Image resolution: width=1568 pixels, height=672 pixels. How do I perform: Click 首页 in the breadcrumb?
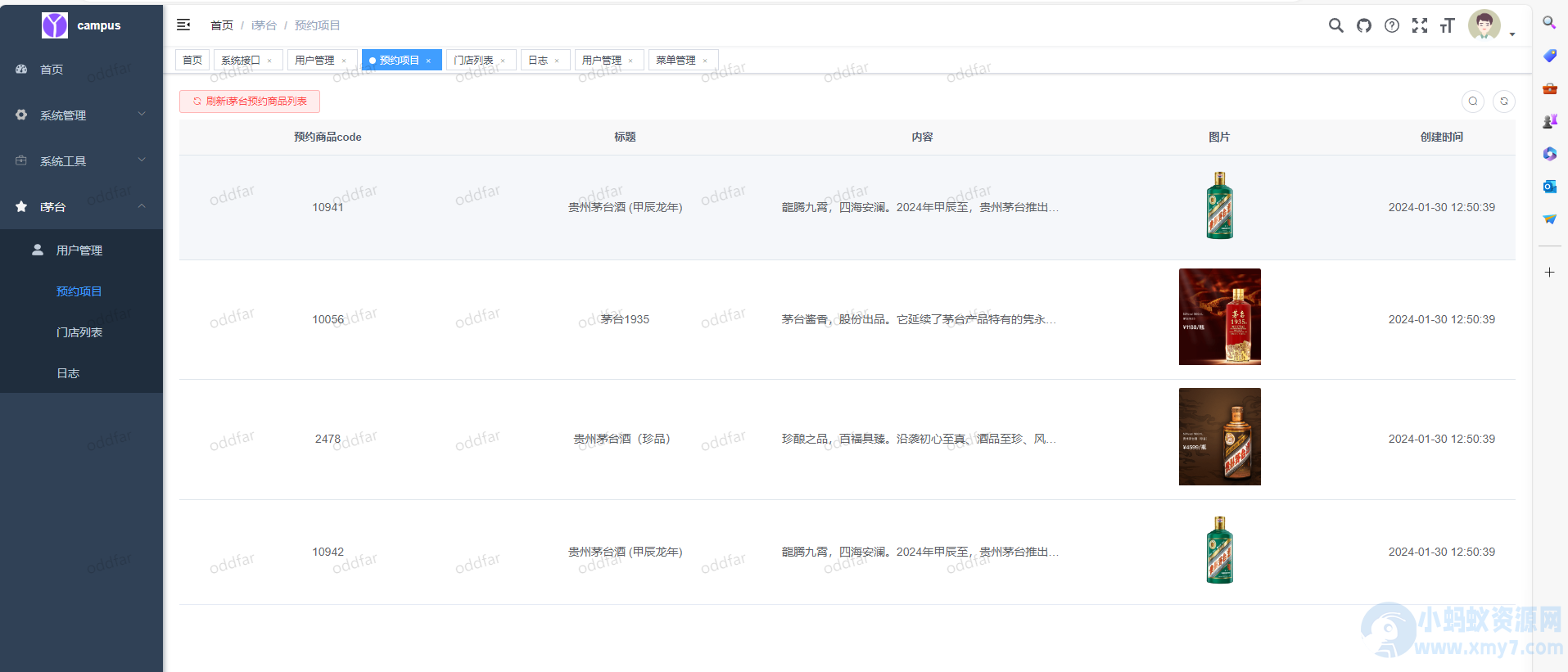[222, 25]
